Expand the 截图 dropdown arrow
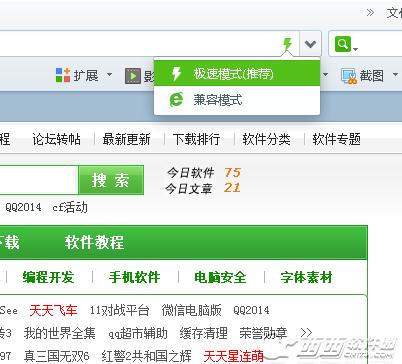Viewport: 402px width, 364px height. click(395, 75)
